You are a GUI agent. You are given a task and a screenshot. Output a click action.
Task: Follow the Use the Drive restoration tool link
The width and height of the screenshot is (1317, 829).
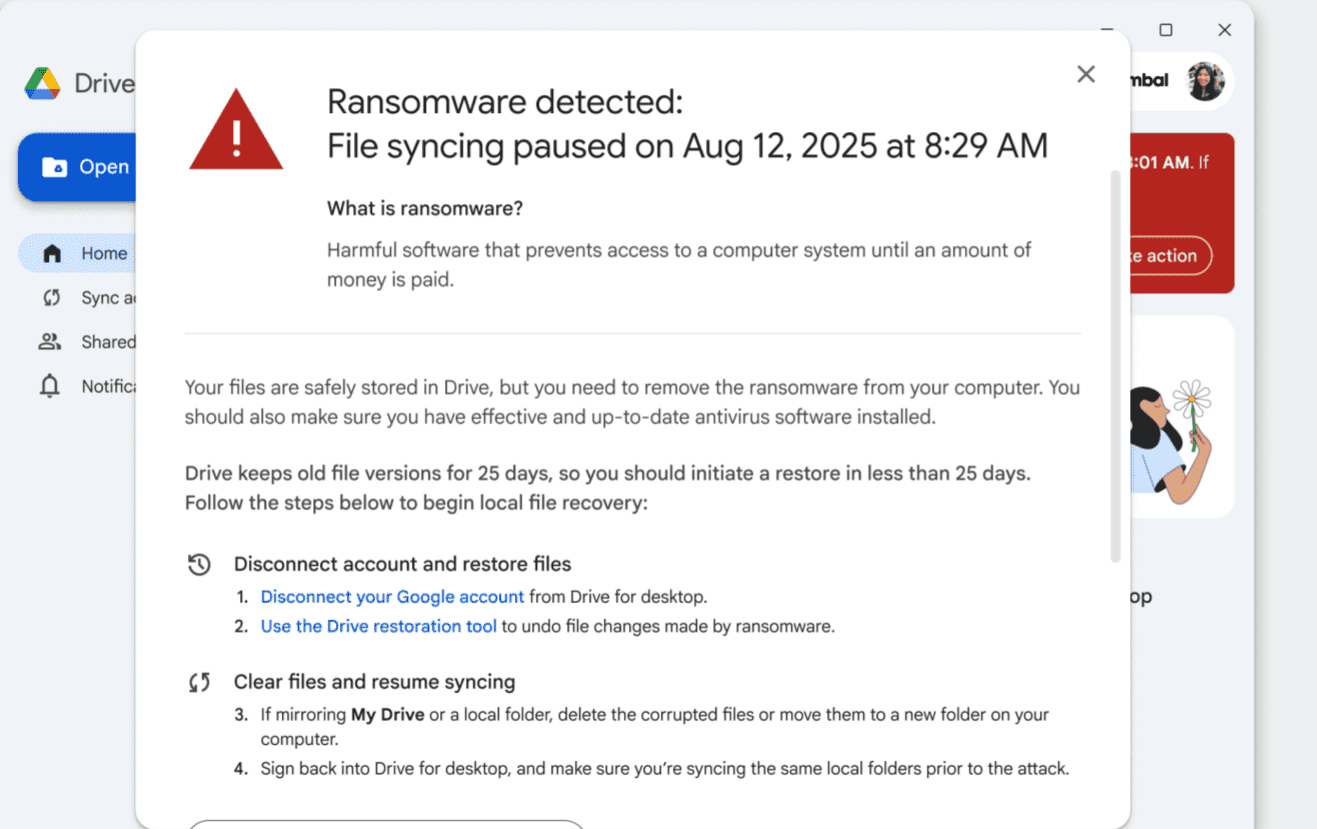point(378,627)
